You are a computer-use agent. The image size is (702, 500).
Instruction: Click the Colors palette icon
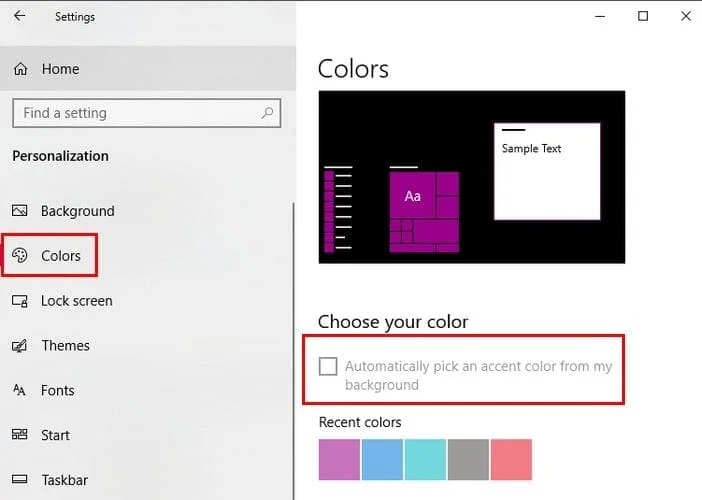click(20, 255)
